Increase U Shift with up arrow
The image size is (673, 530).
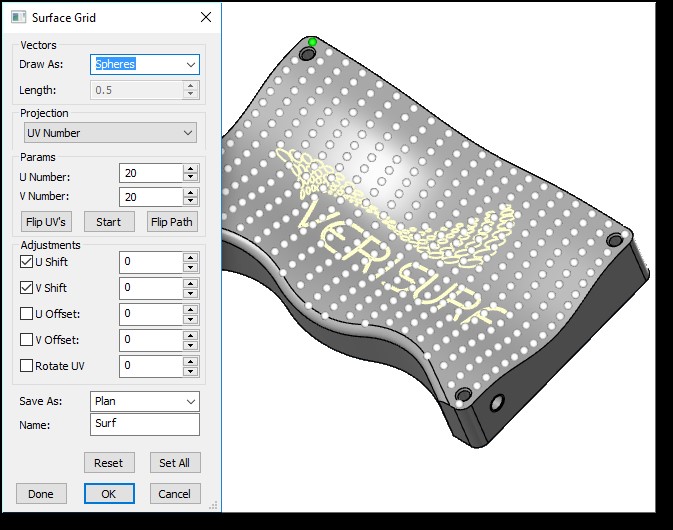[x=191, y=257]
